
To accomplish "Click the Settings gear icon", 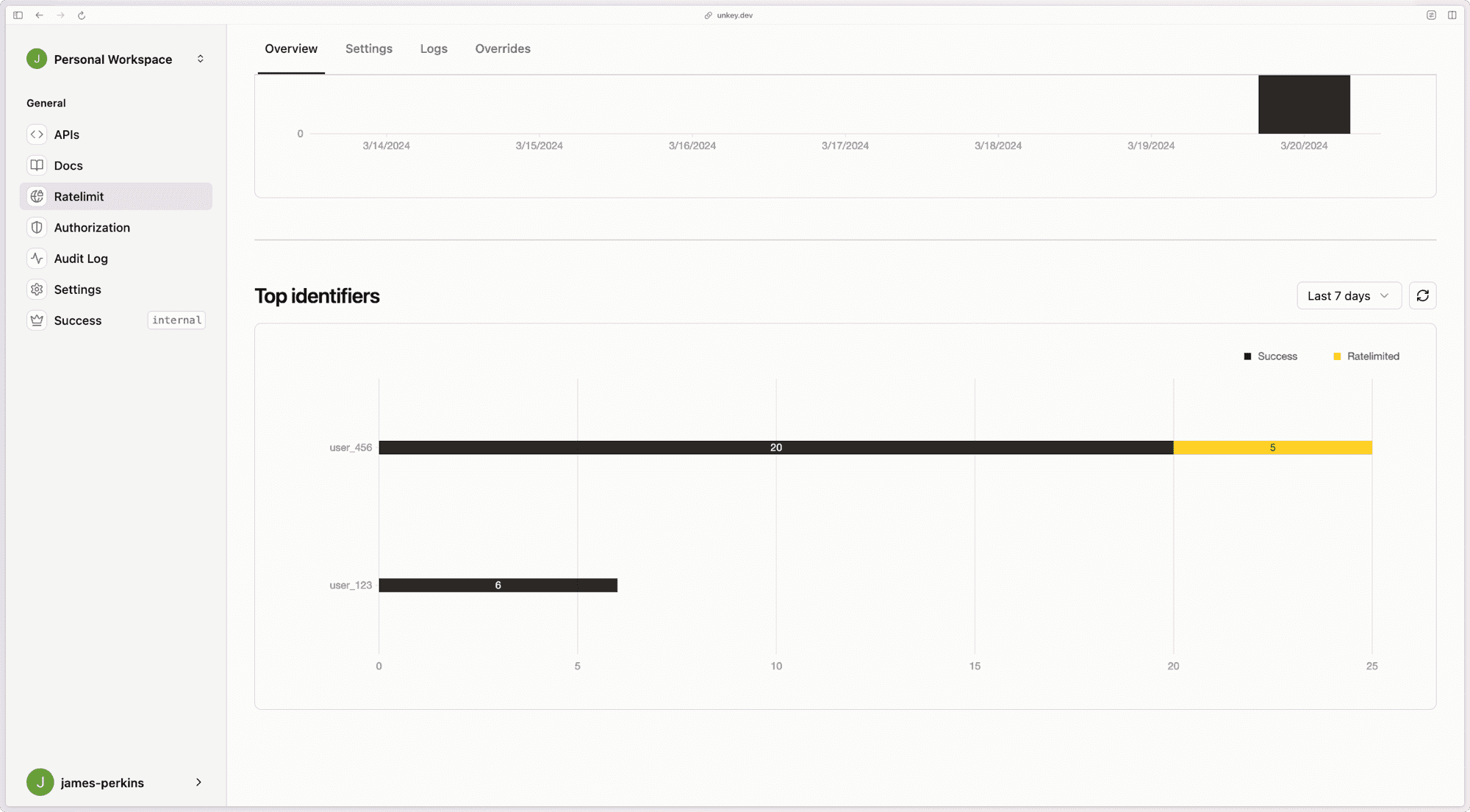I will 37,289.
